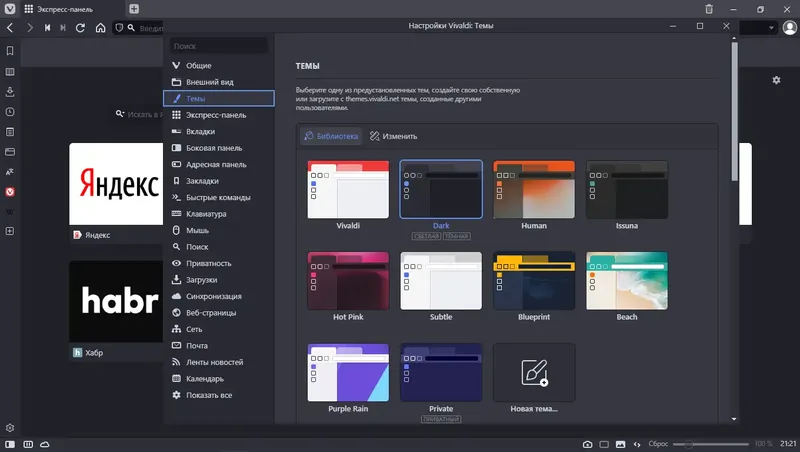800x452 pixels.
Task: Open the Downloads panel icon
Action: point(10,92)
